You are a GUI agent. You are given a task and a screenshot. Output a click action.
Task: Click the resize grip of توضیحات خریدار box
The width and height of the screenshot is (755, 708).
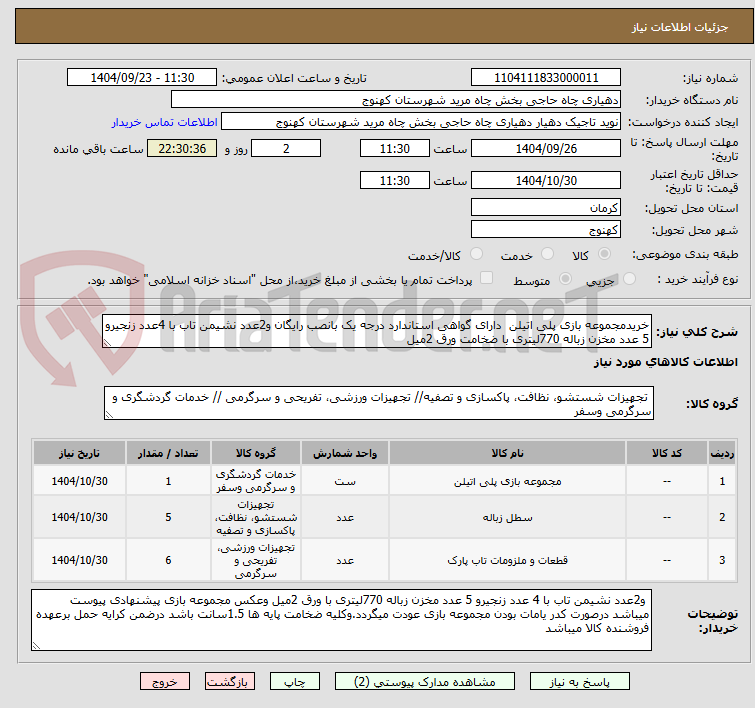click(x=37, y=645)
